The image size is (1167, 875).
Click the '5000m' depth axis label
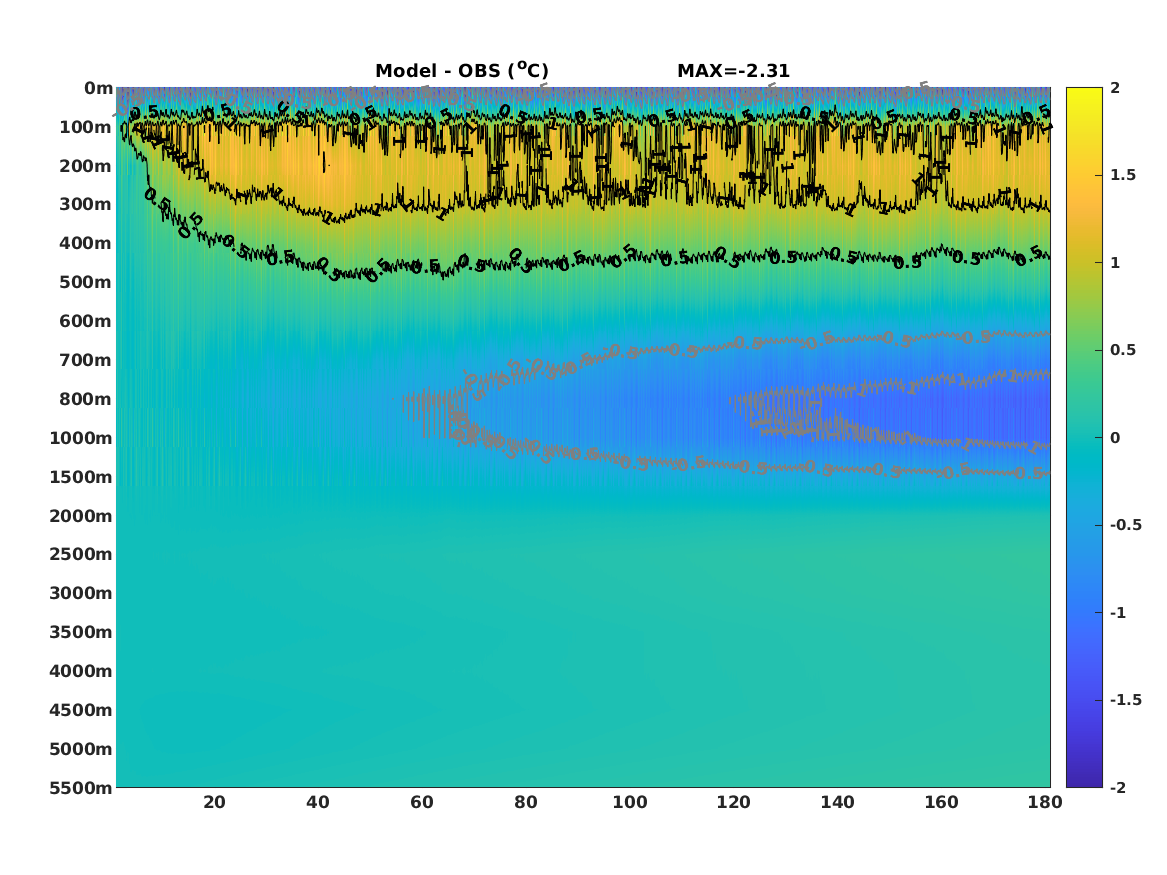pos(81,749)
